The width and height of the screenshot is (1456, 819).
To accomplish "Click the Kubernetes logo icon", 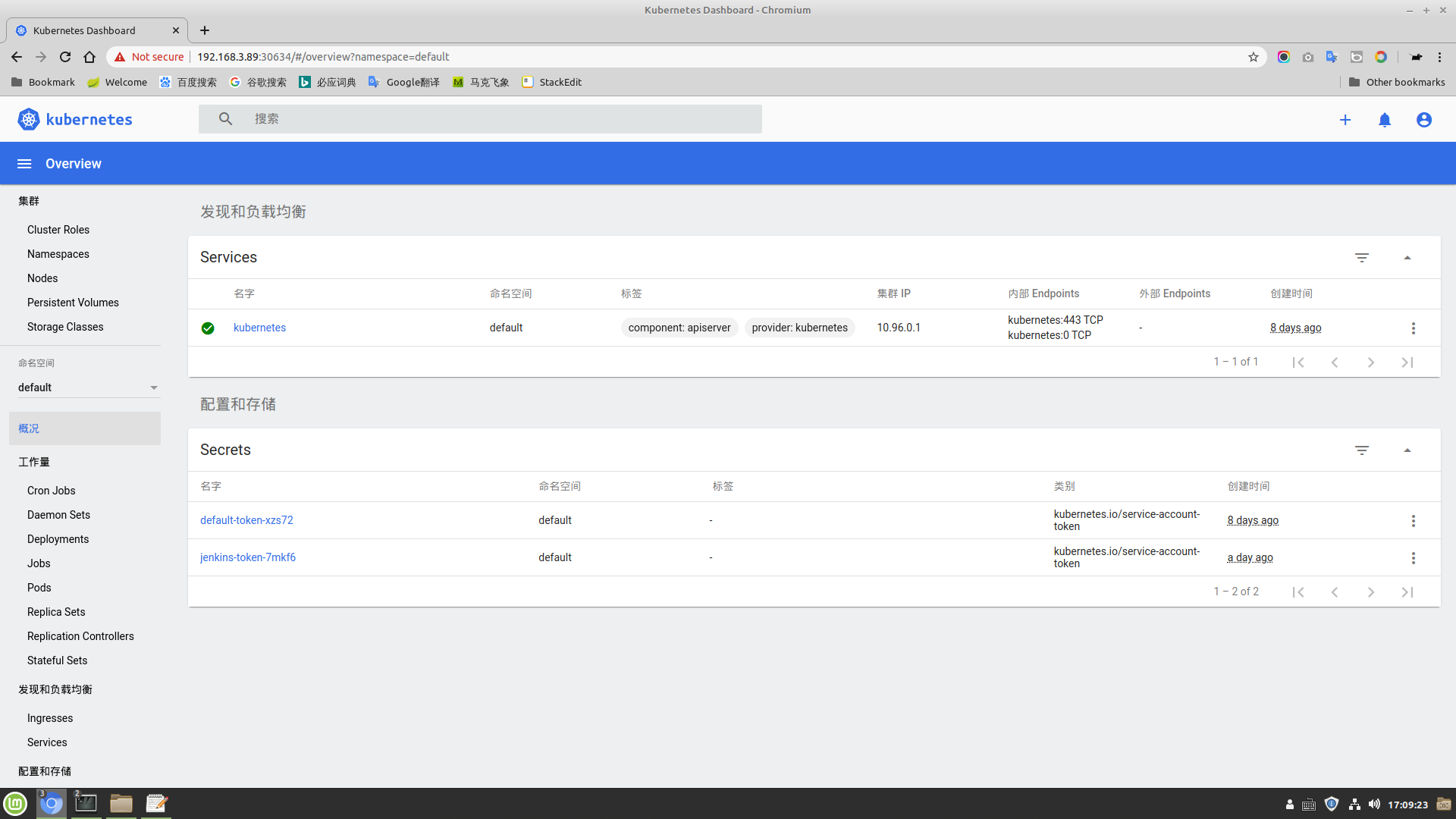I will coord(28,119).
